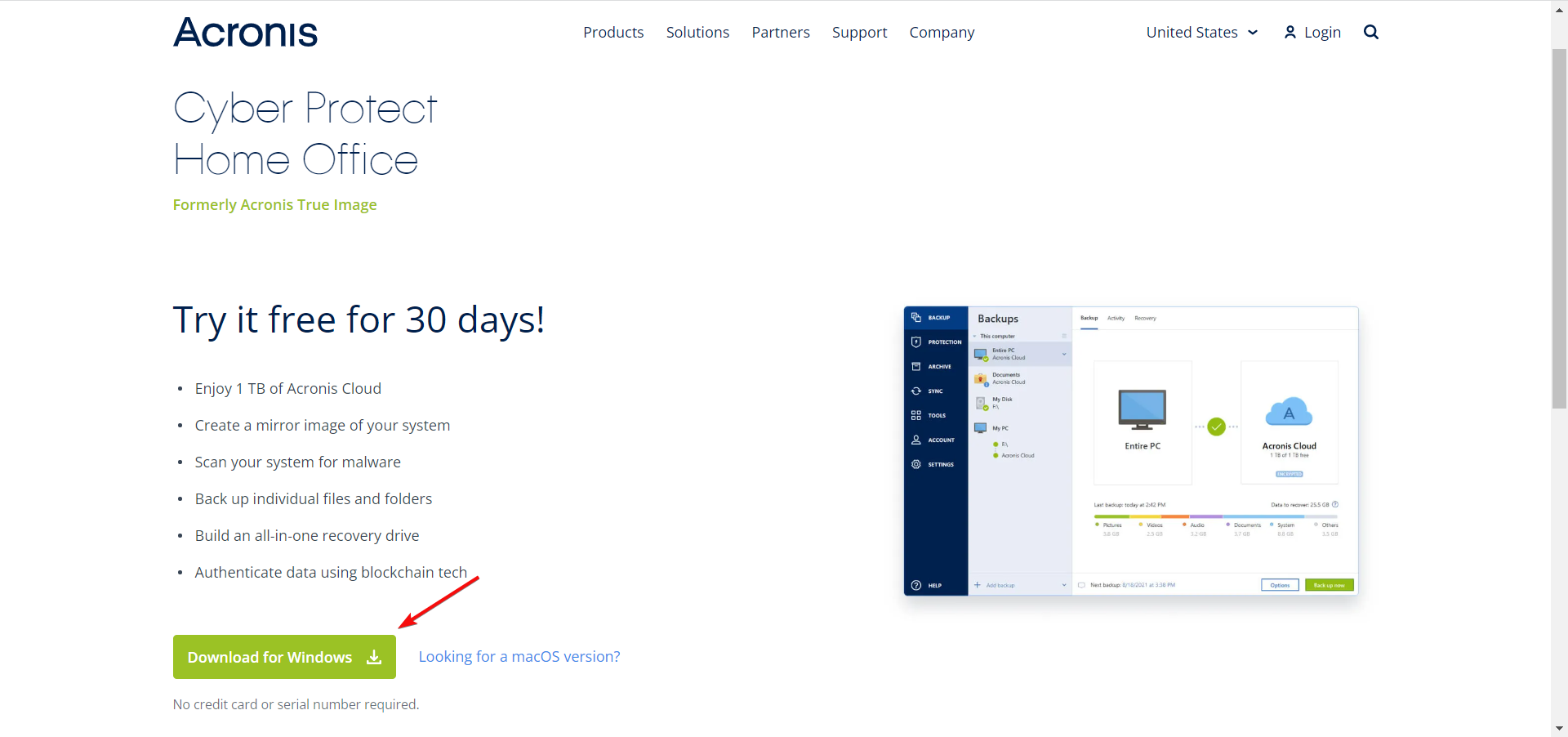Expand the United States region dropdown
This screenshot has width=1568, height=737.
pos(1201,32)
